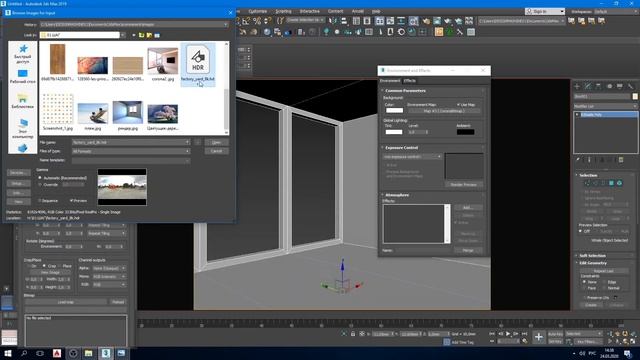This screenshot has width=640, height=360.
Task: Expand the Look in folder dropdown
Action: click(x=123, y=35)
